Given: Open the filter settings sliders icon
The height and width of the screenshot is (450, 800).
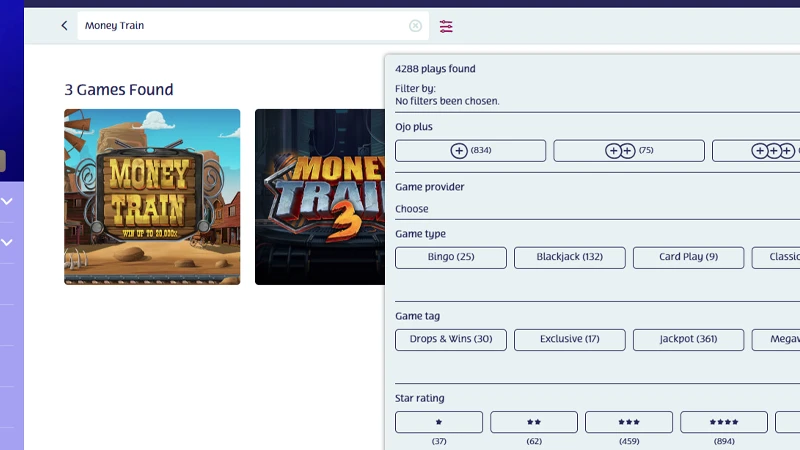Looking at the screenshot, I should coord(446,26).
